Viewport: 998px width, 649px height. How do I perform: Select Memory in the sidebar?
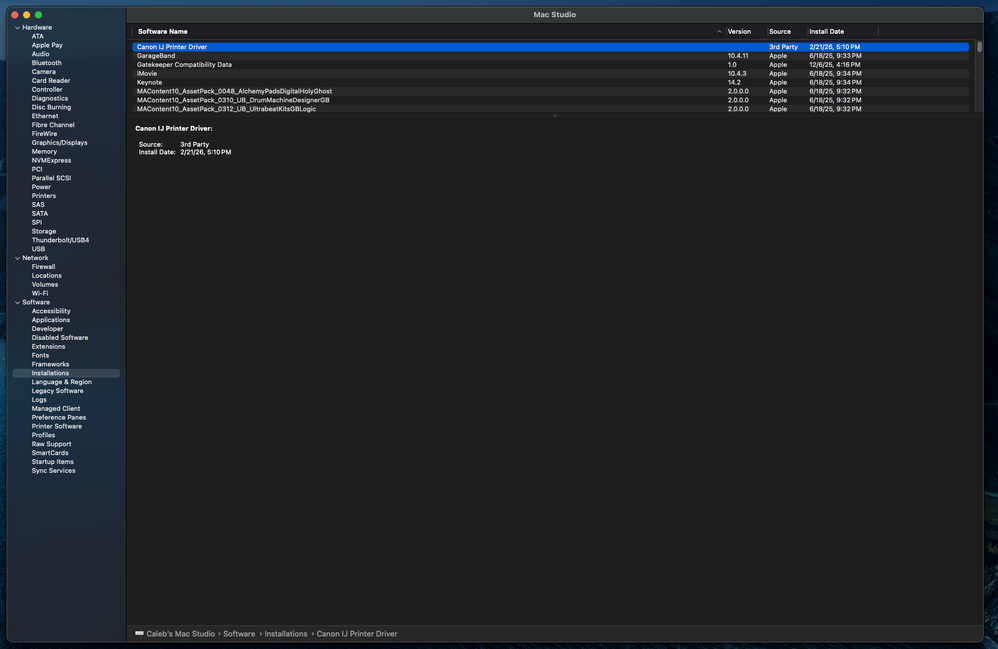tap(44, 152)
